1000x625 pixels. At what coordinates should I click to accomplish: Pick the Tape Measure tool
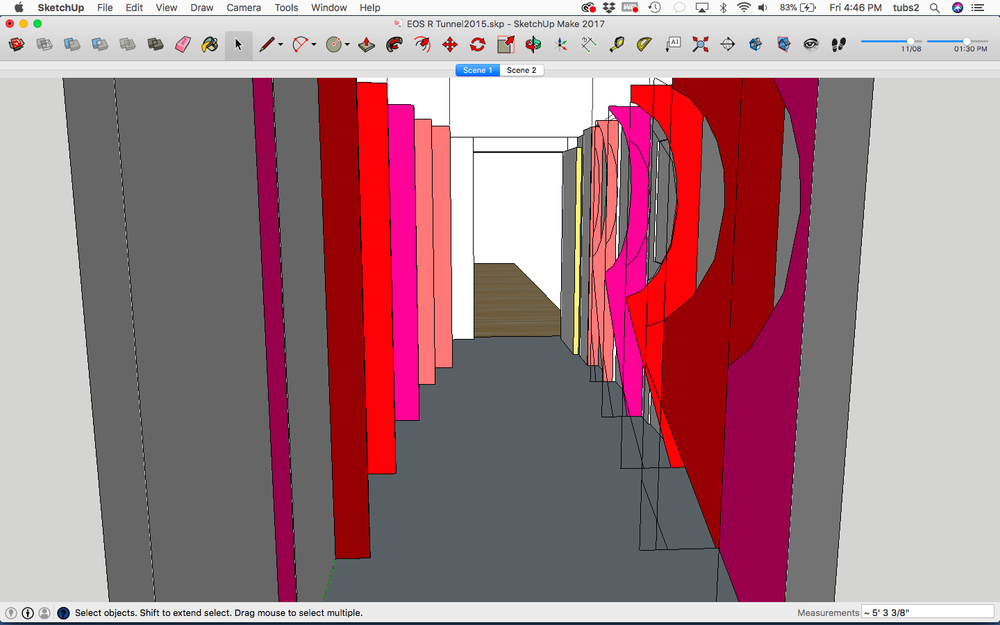click(617, 45)
